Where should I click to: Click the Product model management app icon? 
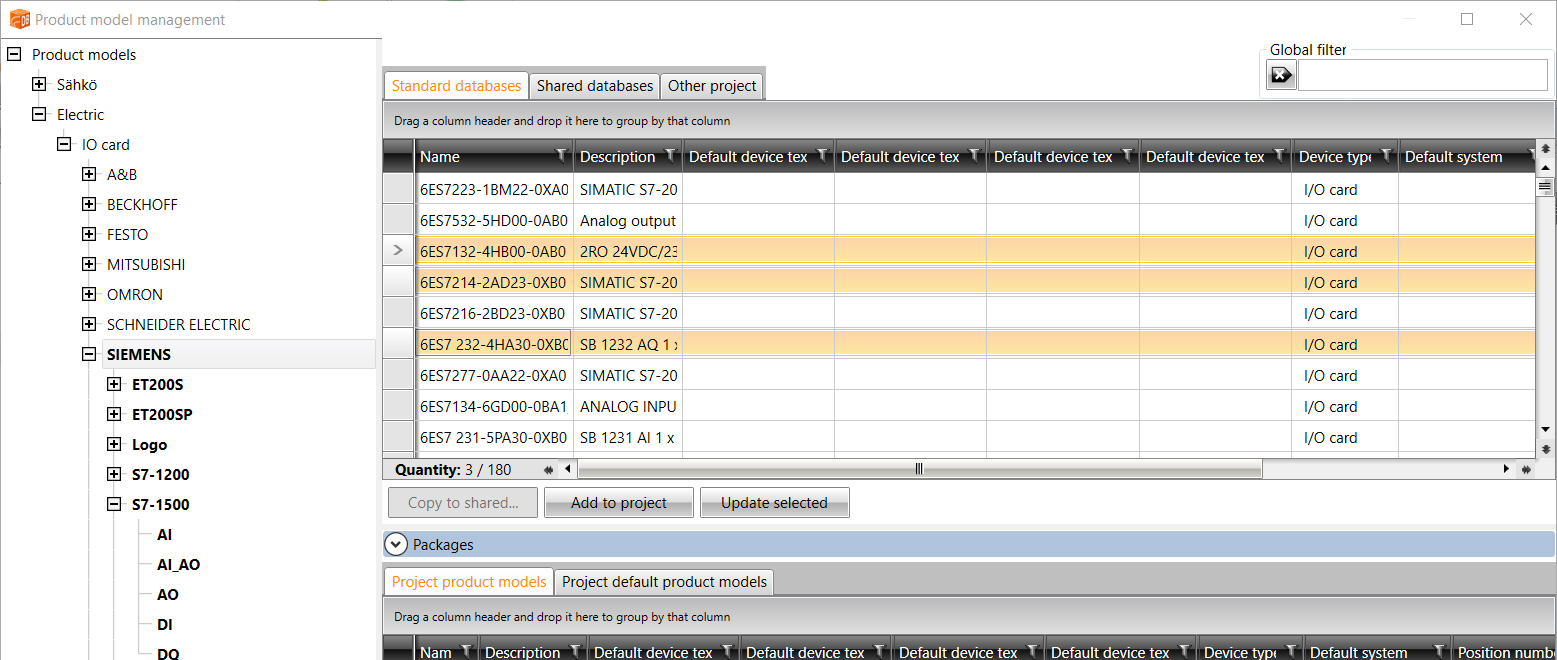[x=20, y=19]
